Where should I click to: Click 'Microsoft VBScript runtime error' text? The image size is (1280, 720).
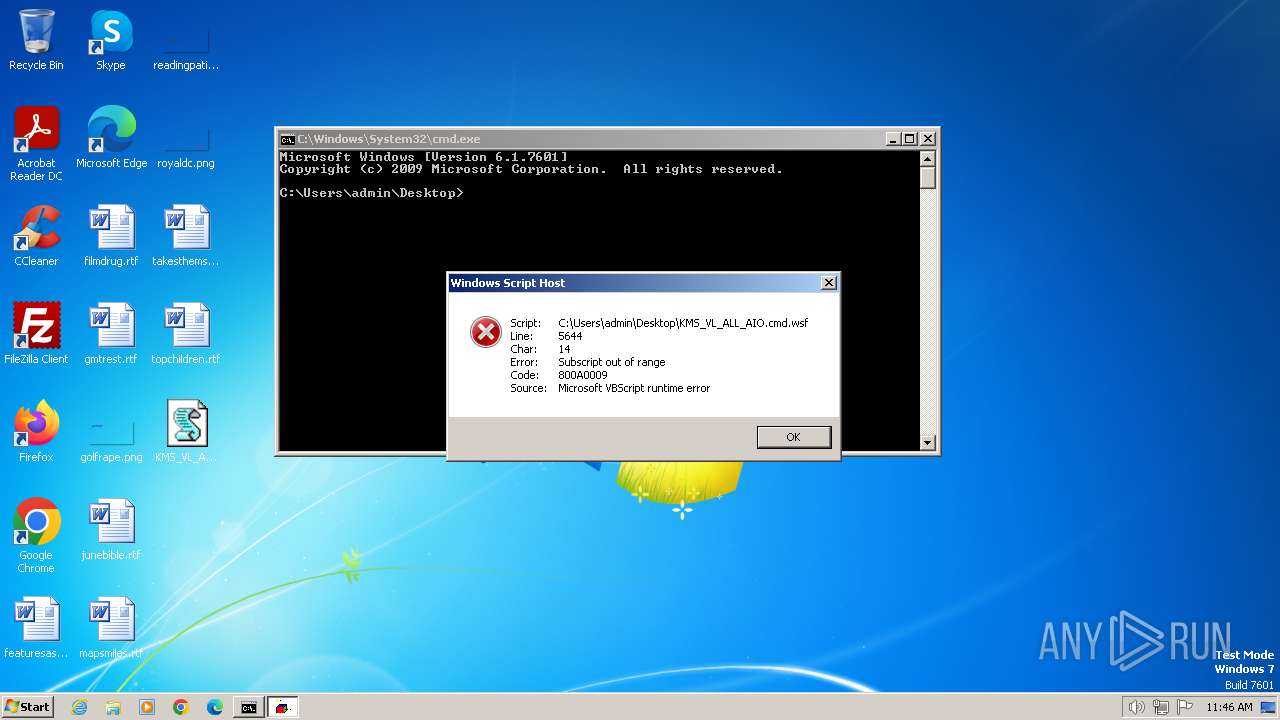coord(634,388)
